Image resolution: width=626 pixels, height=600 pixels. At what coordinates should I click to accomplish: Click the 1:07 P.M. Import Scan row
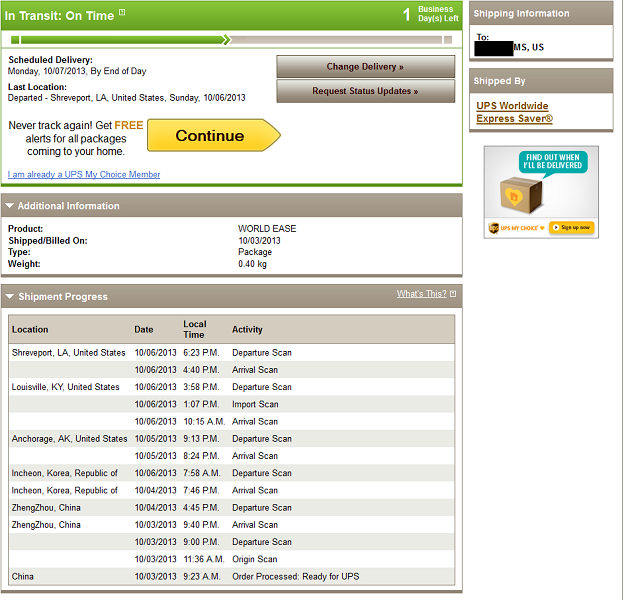coord(232,404)
